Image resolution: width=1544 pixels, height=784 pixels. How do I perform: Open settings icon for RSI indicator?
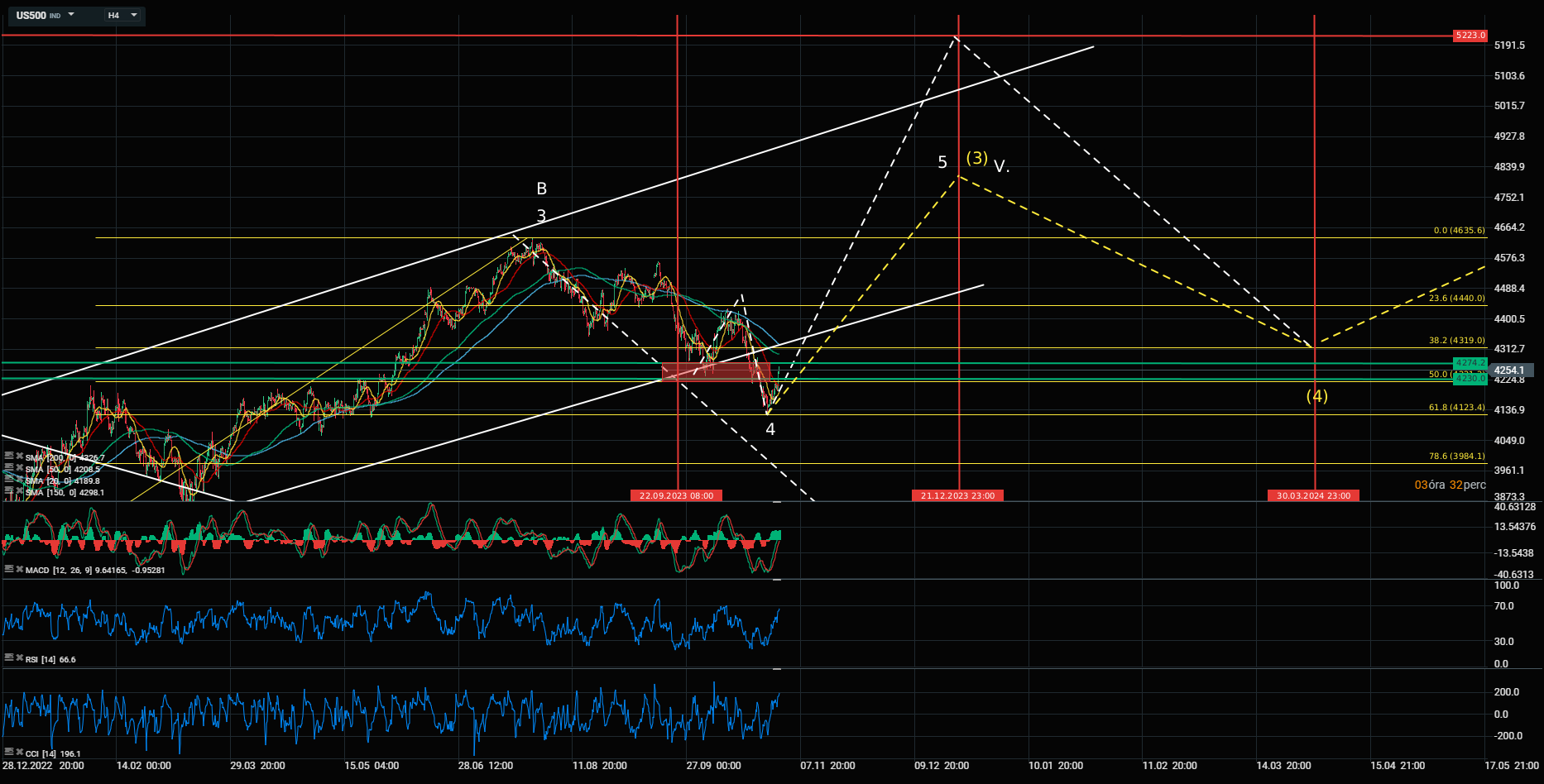9,658
